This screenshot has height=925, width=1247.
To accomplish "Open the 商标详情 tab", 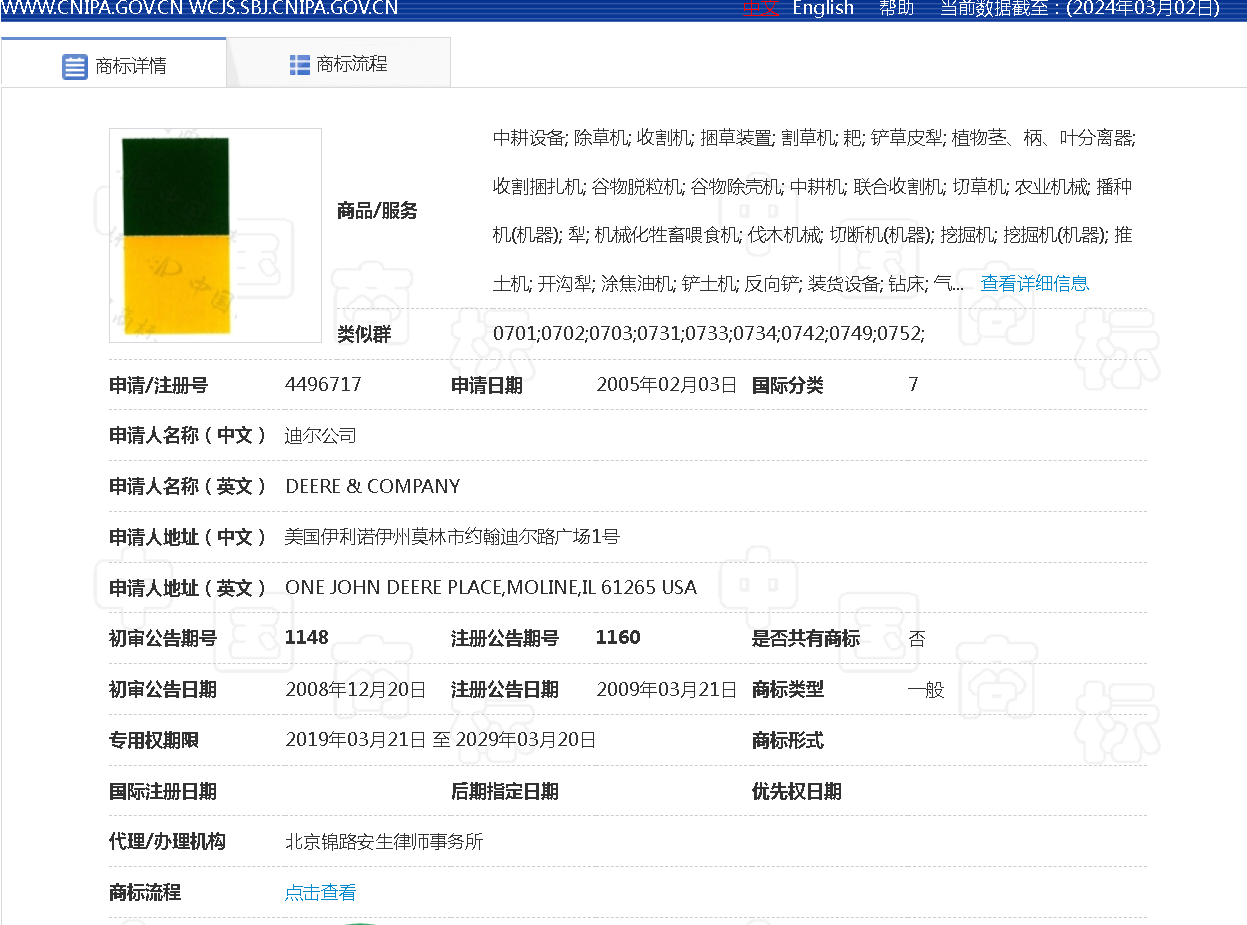I will tap(114, 65).
